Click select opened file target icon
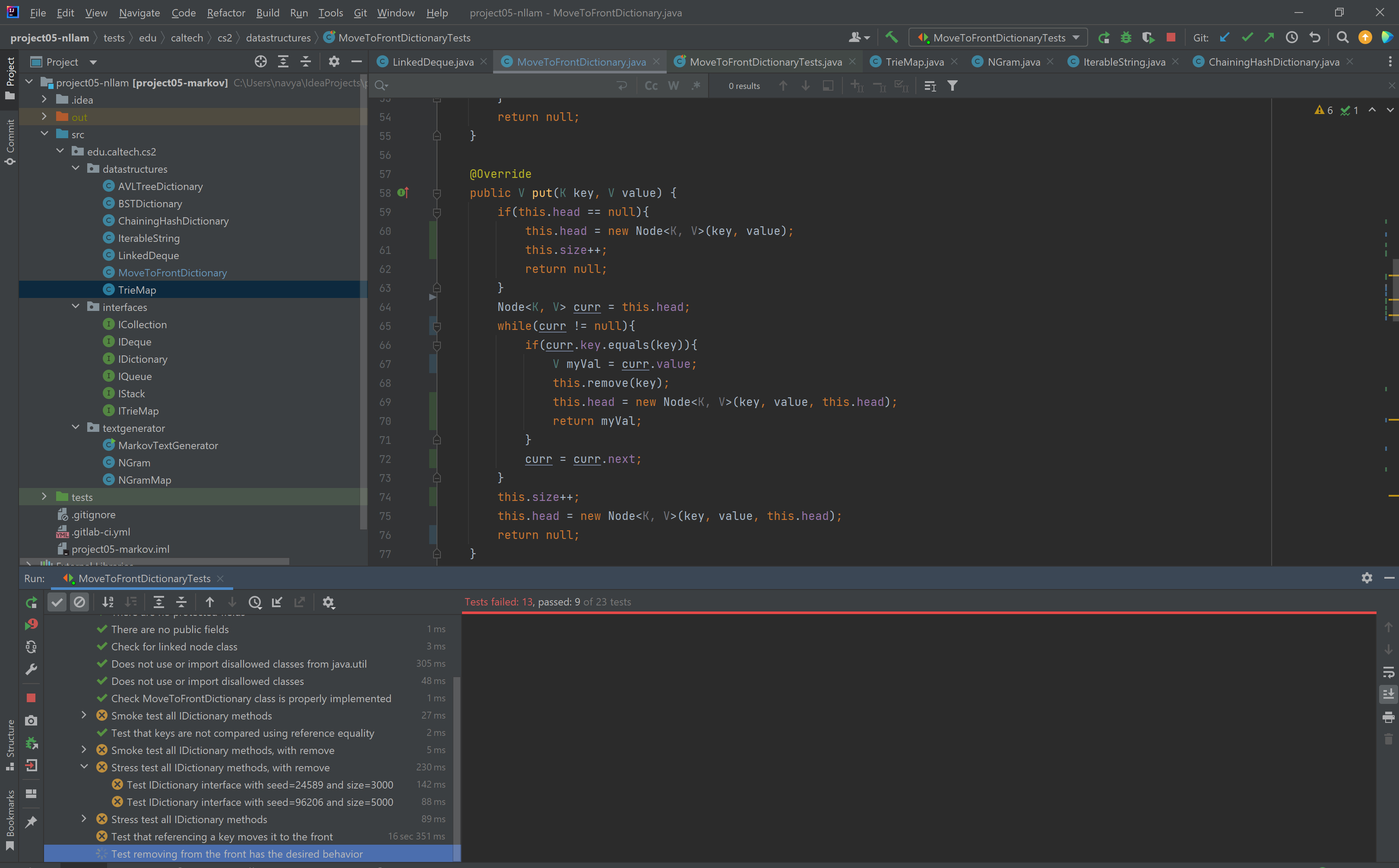Viewport: 1399px width, 868px height. (x=260, y=61)
